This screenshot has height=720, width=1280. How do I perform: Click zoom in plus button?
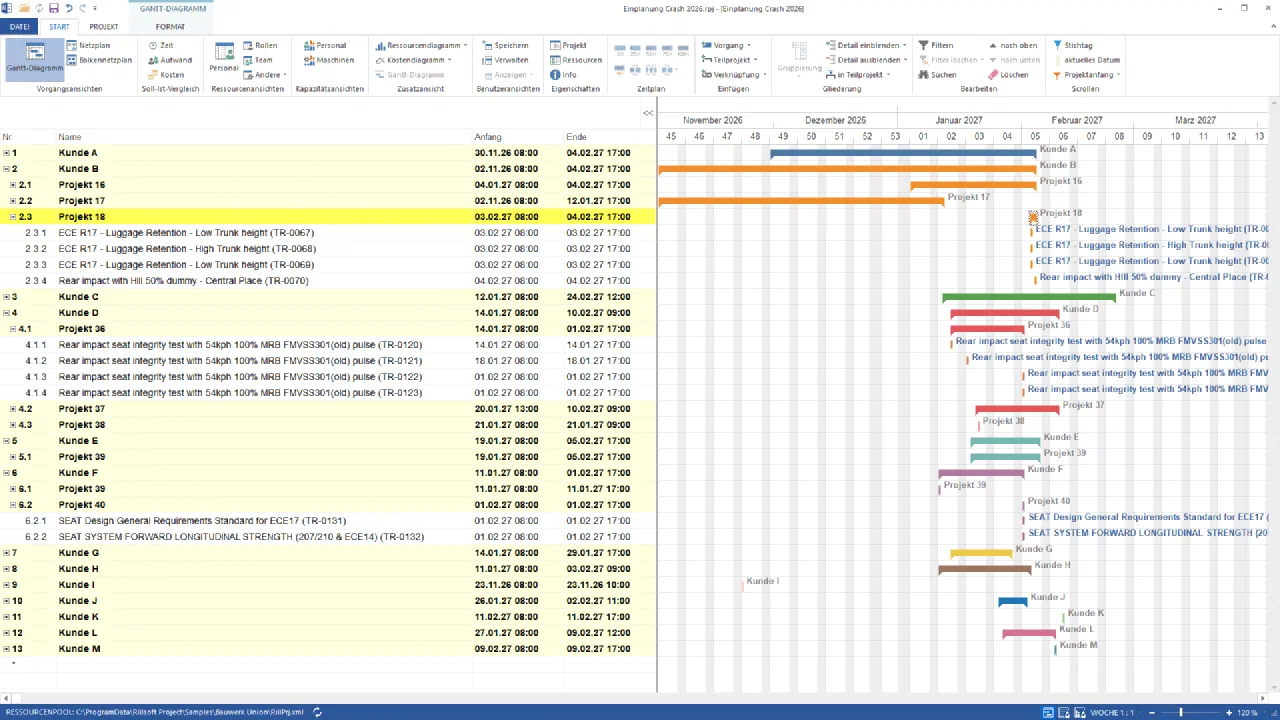tap(1228, 712)
